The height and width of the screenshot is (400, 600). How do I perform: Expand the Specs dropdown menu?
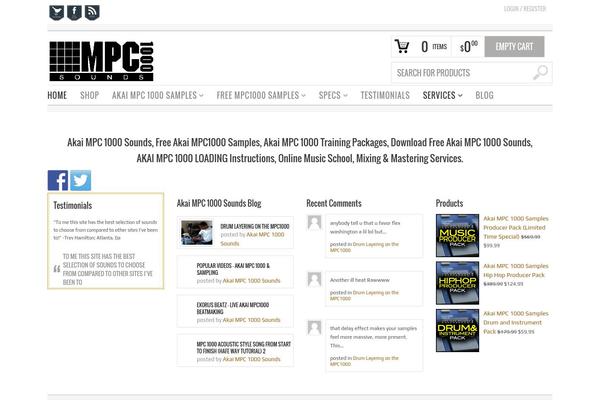tap(333, 95)
